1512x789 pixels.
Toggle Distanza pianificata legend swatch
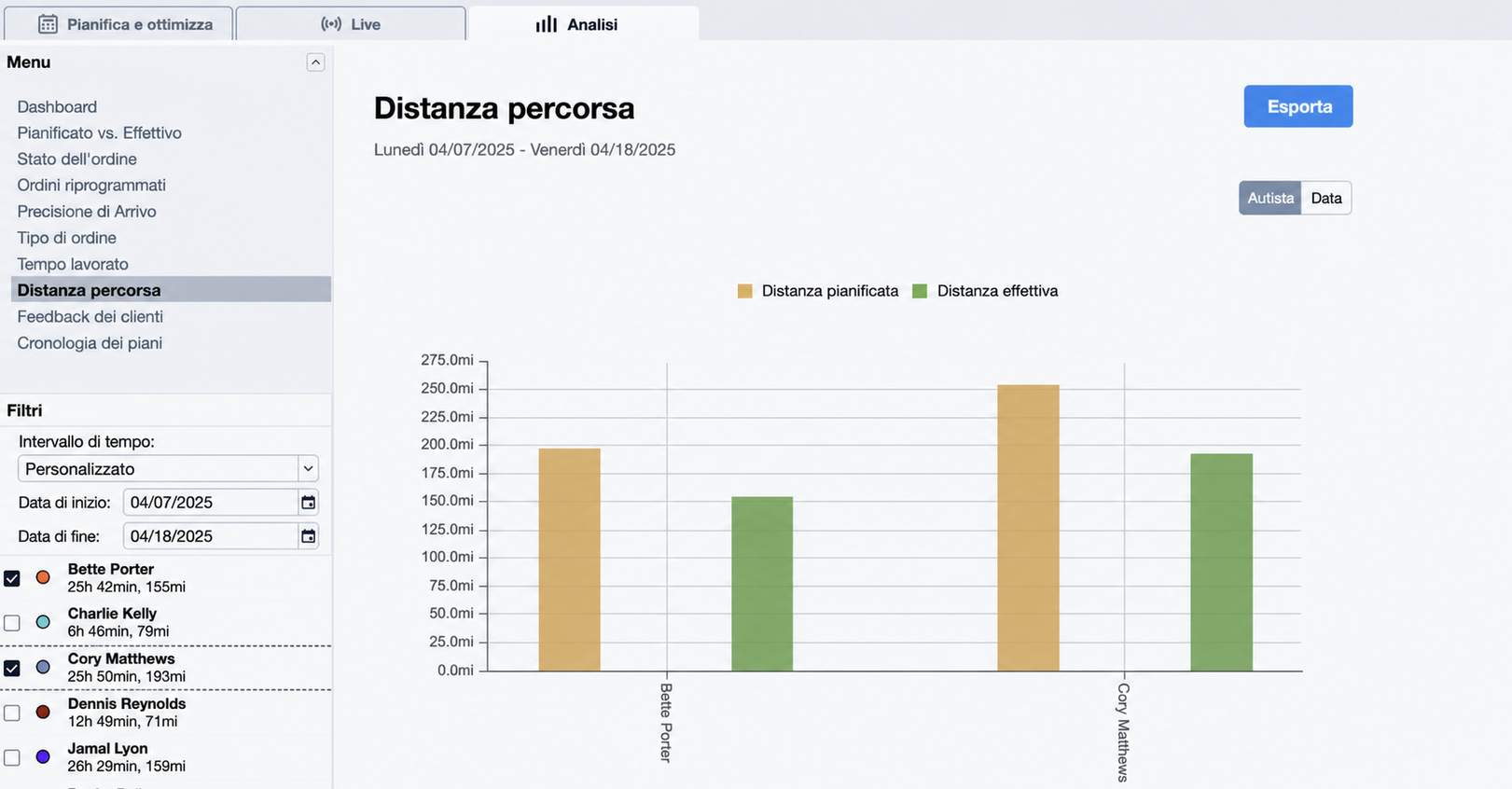coord(744,291)
